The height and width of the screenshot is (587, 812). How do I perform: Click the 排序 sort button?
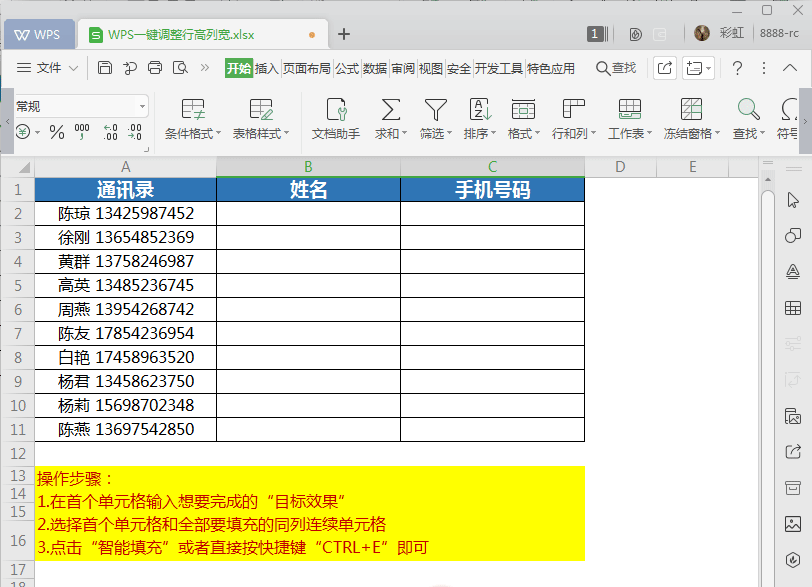tap(480, 119)
